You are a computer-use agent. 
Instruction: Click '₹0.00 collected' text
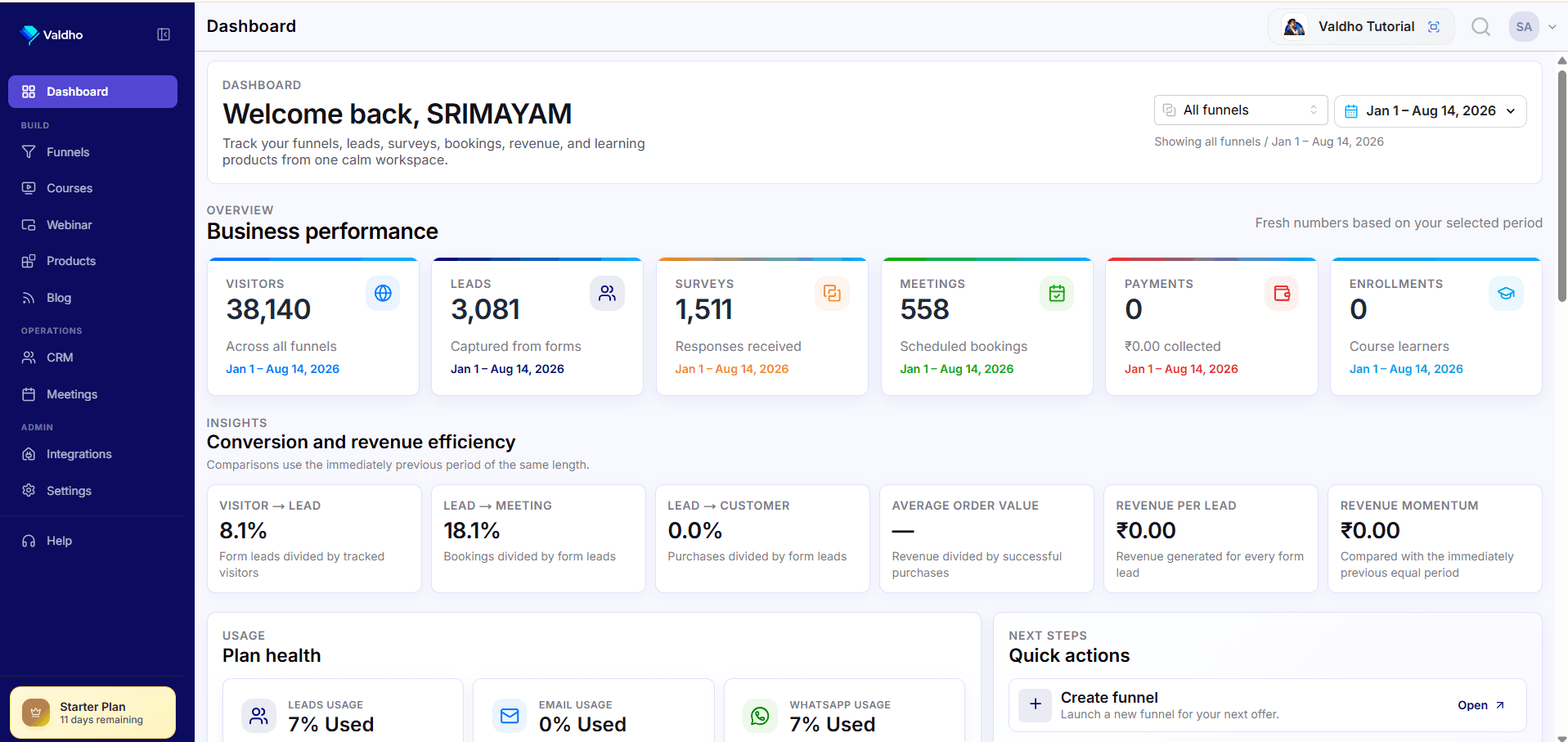pos(1172,346)
